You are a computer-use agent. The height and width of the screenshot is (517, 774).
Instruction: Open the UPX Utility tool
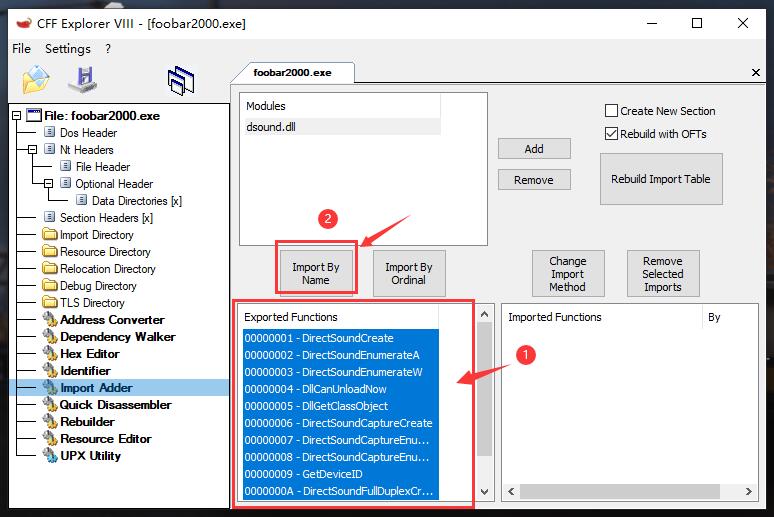[90, 456]
